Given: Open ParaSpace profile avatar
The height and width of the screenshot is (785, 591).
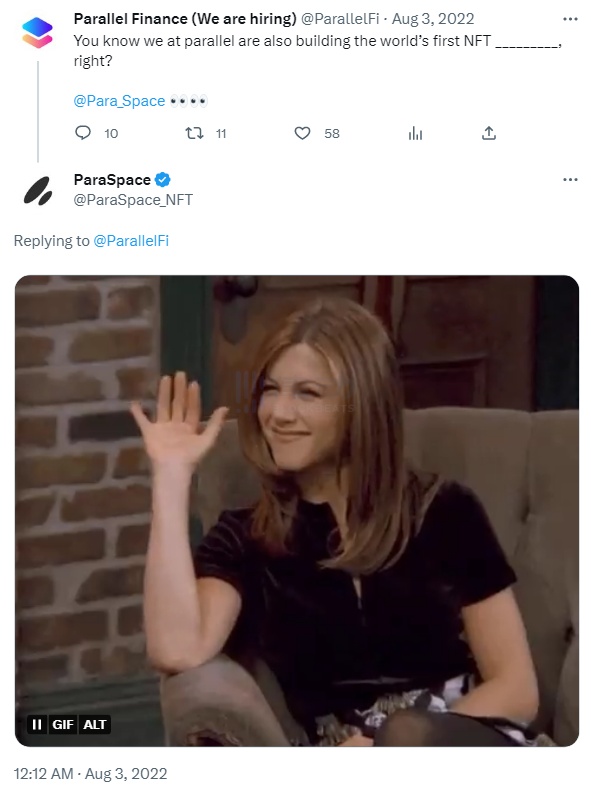Looking at the screenshot, I should 38,191.
